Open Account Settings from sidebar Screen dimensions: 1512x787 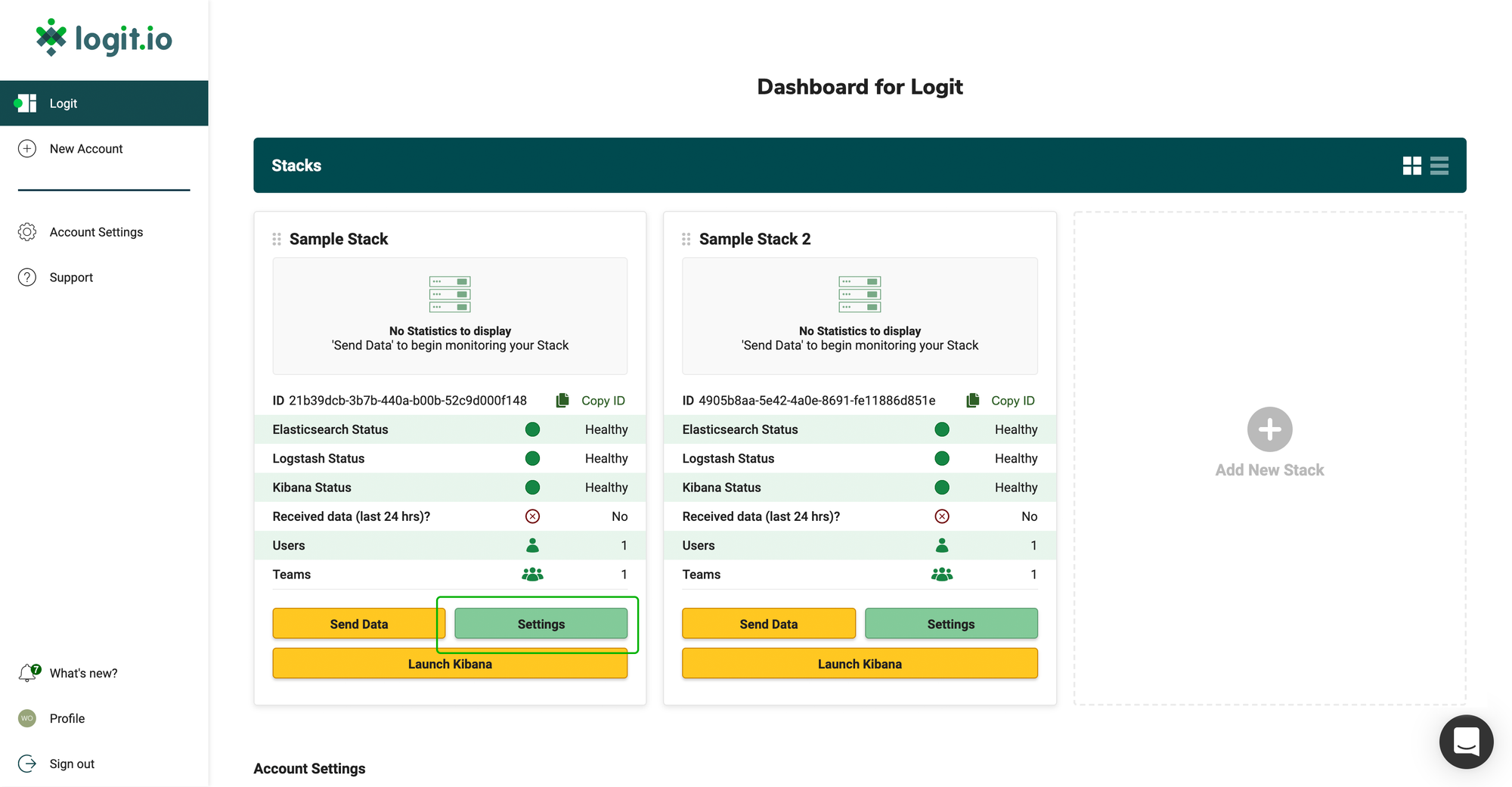(x=96, y=232)
